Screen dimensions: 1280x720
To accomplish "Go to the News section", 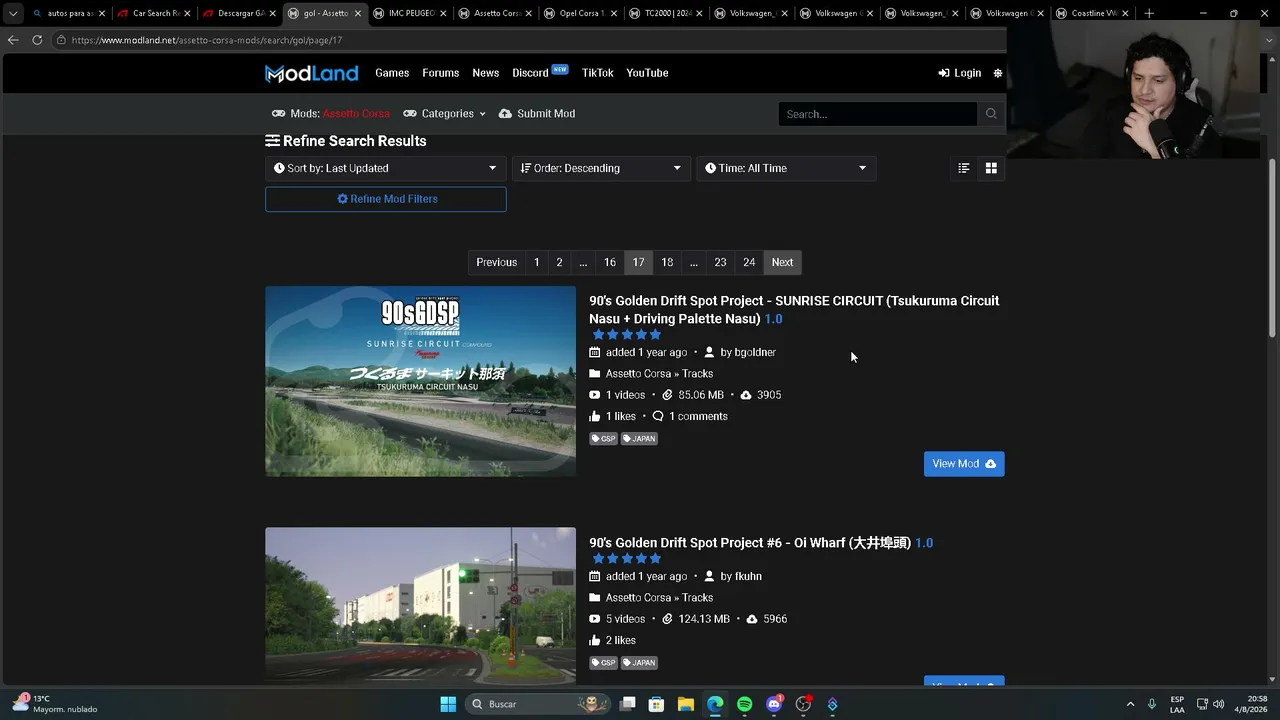I will [486, 73].
